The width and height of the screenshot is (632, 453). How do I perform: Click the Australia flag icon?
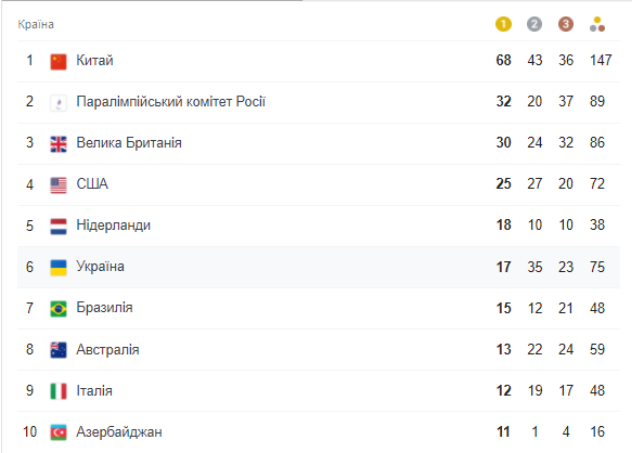tap(58, 350)
